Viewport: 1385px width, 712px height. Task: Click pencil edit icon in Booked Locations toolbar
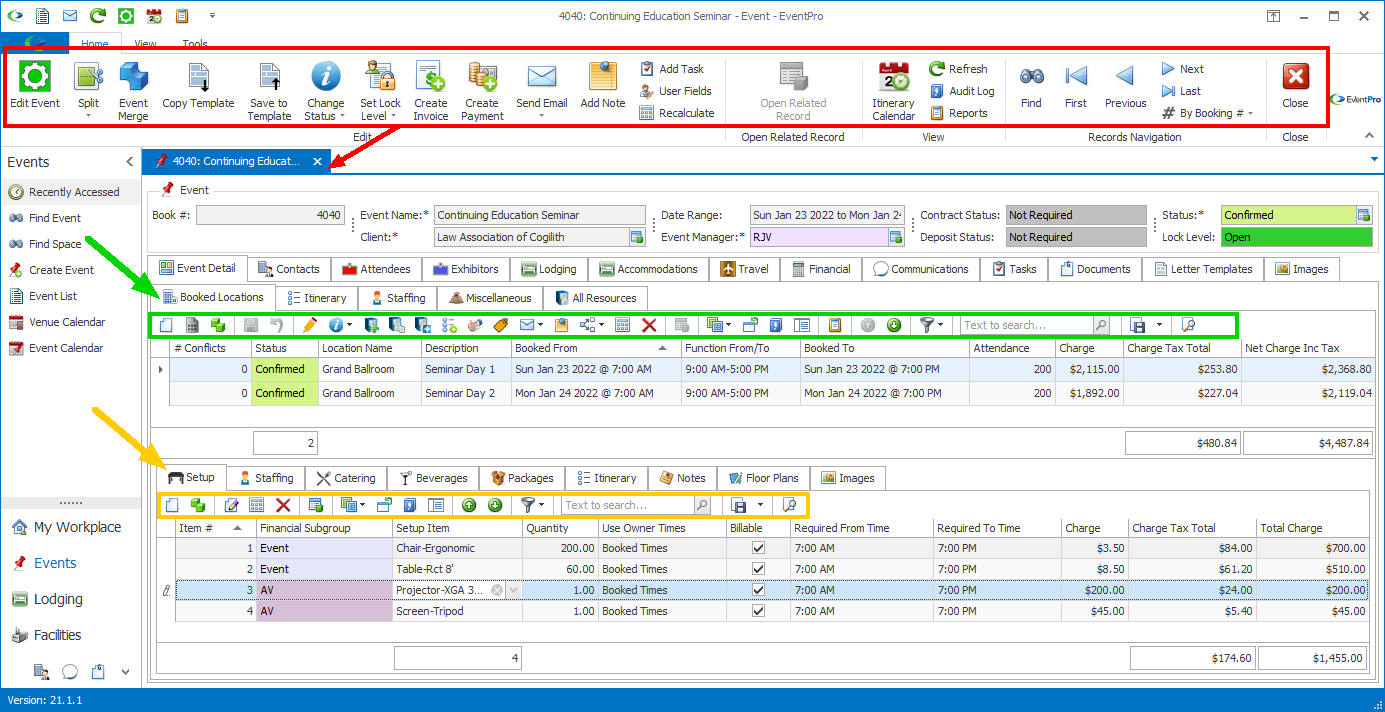pos(310,325)
